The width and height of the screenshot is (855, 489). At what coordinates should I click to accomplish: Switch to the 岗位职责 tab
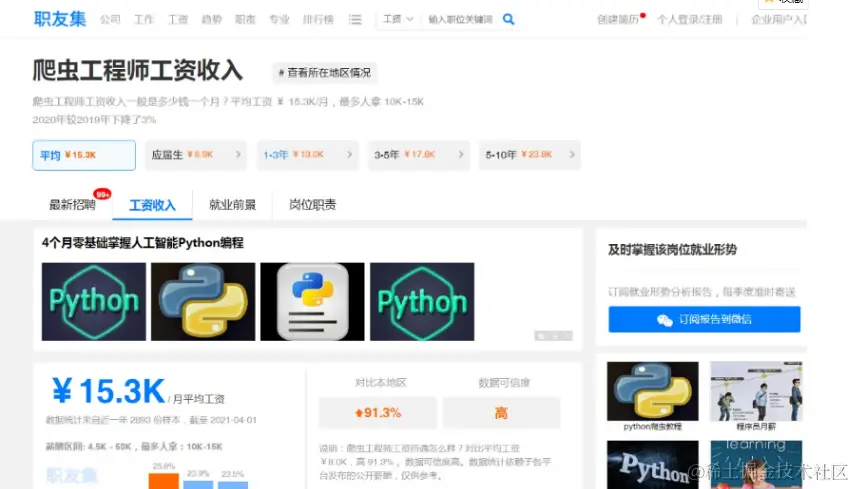[312, 205]
